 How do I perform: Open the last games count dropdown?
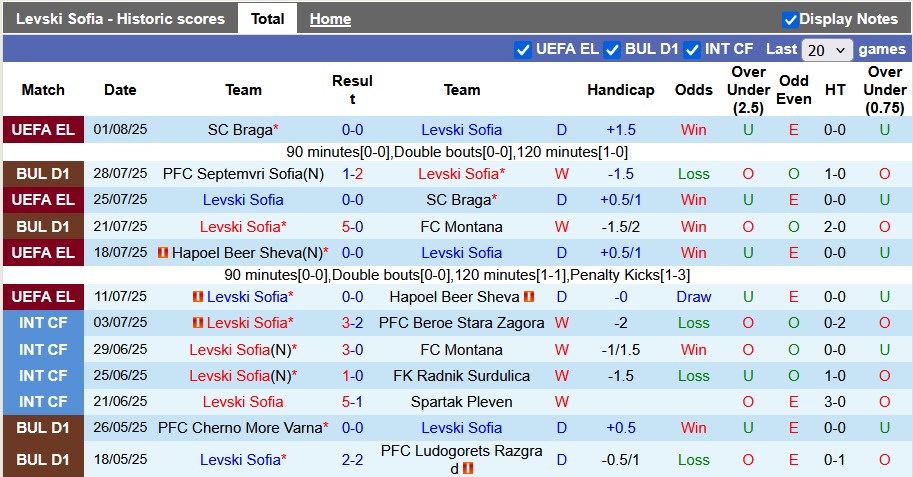click(827, 49)
